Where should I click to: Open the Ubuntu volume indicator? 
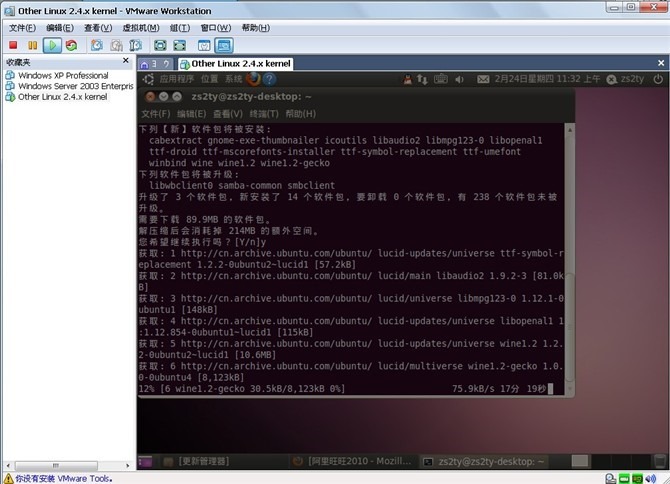point(459,79)
